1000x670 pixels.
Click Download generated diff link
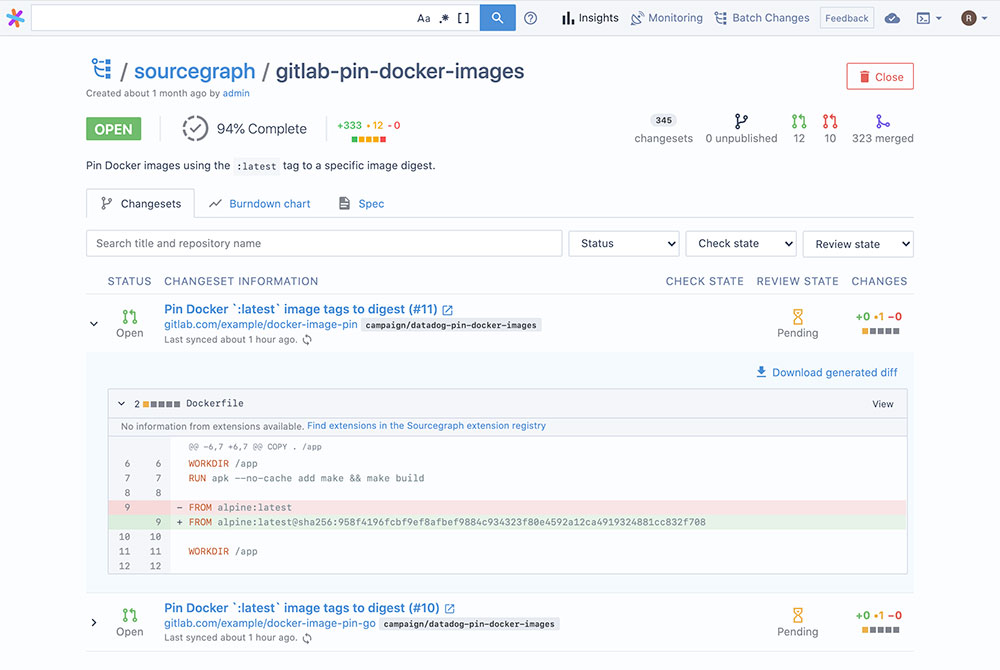826,373
